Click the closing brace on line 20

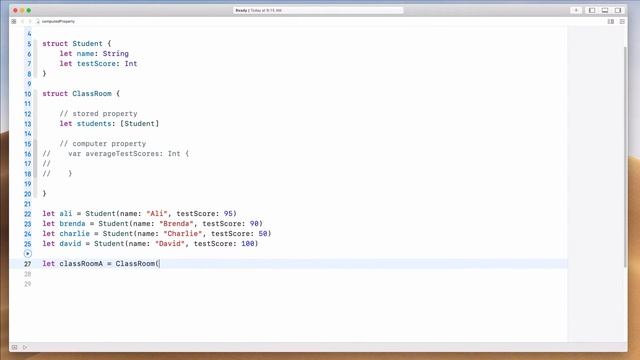tap(44, 193)
